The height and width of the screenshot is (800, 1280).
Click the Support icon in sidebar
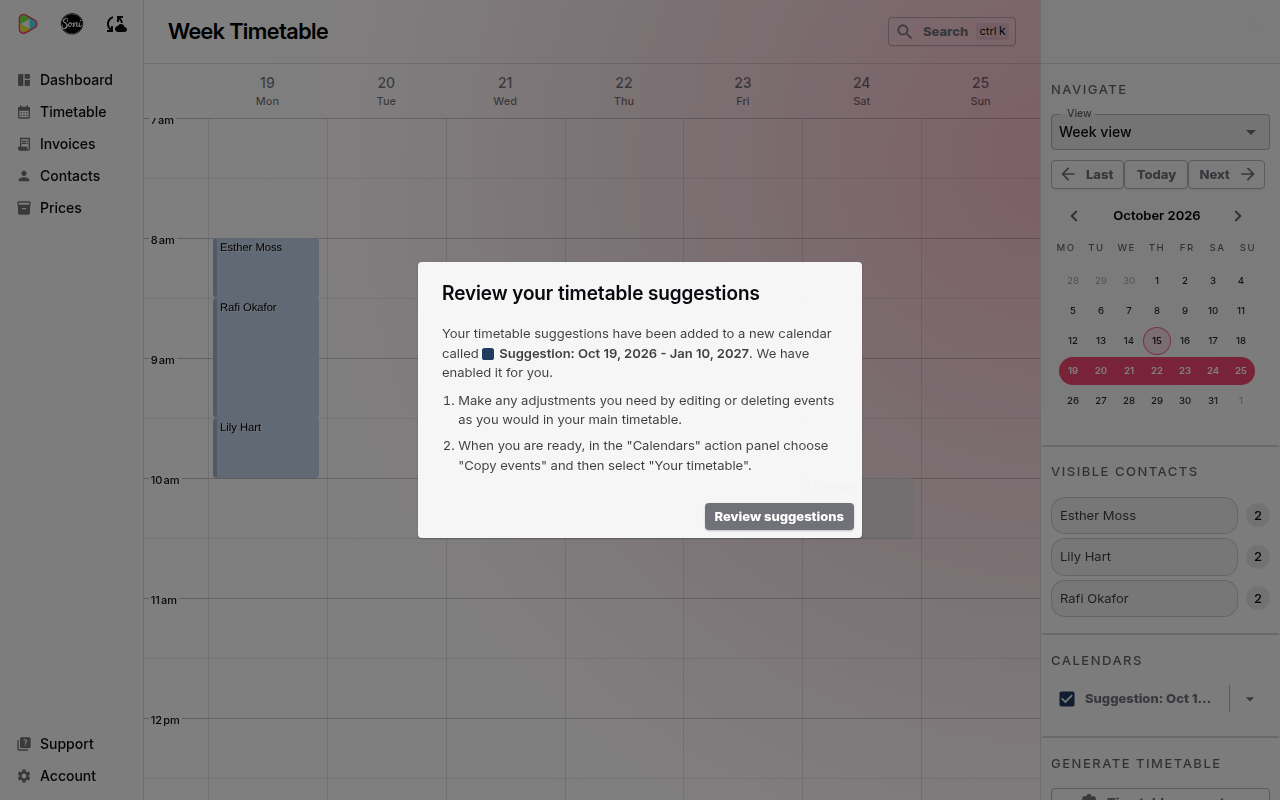tap(24, 744)
